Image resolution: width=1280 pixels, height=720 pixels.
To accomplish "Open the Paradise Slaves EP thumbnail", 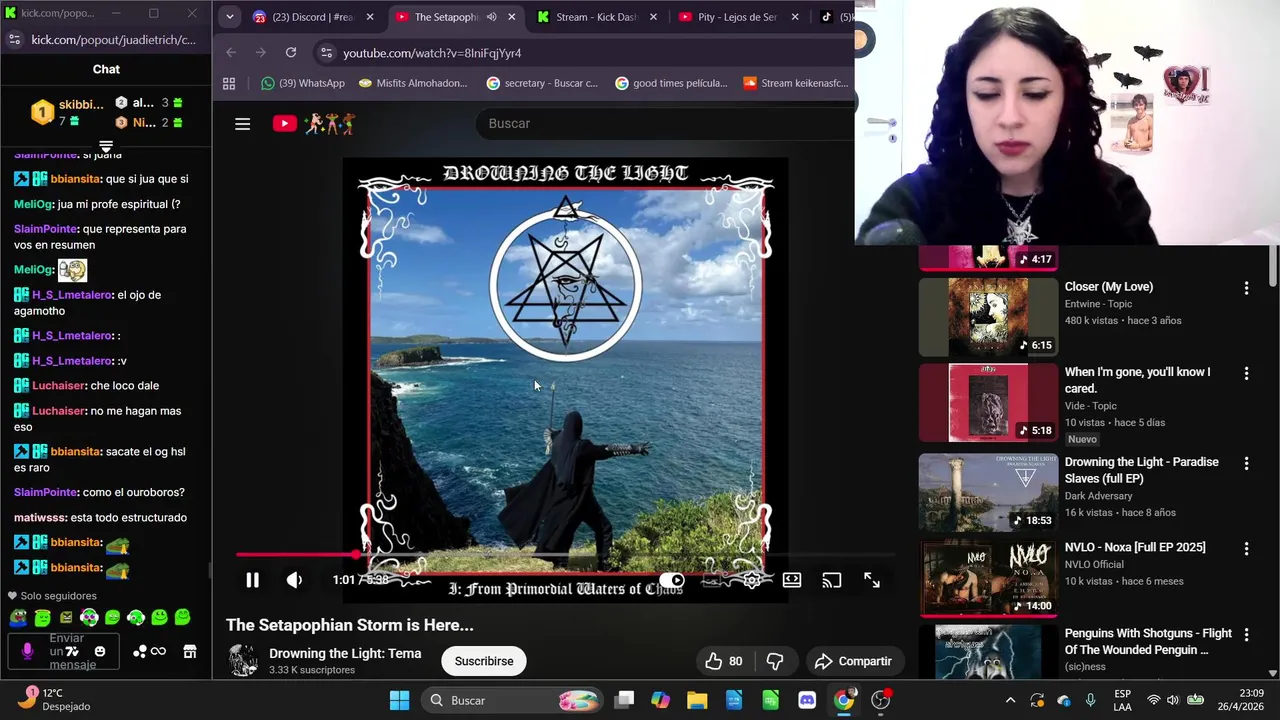I will pos(988,493).
